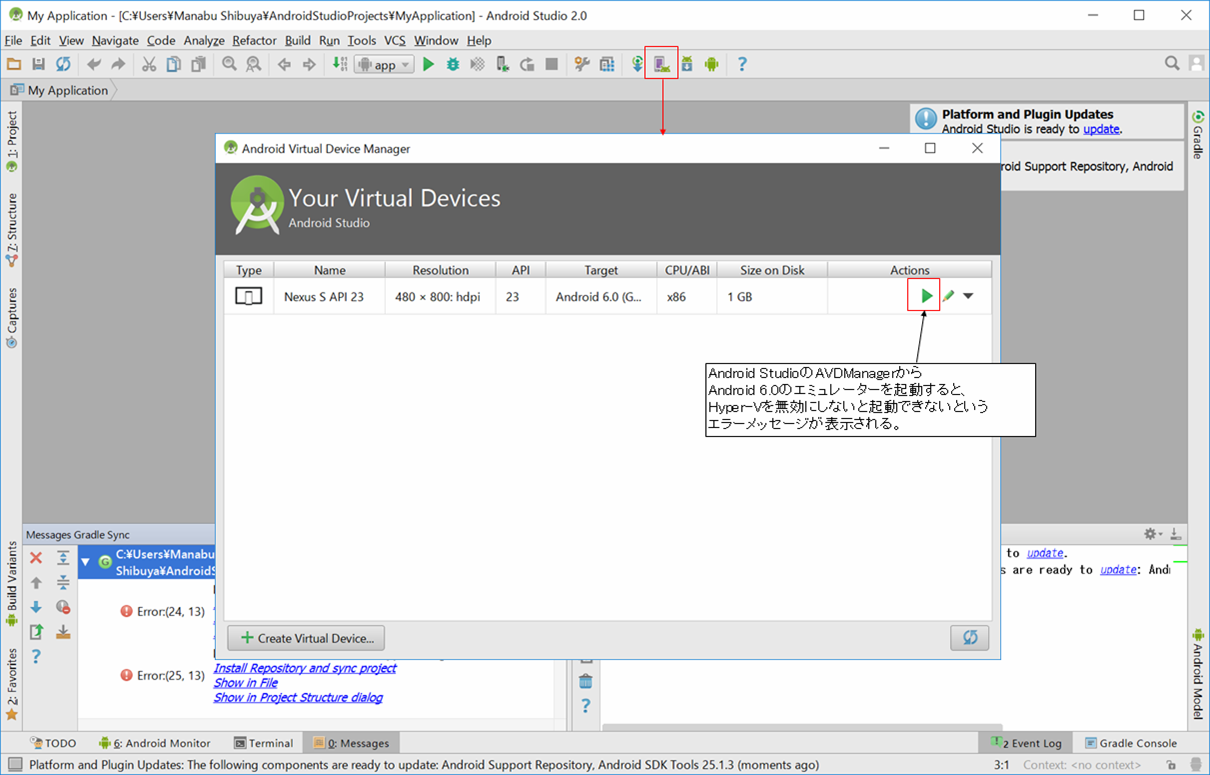Open the 6: Android Monitor tab
The height and width of the screenshot is (775, 1210).
[x=155, y=743]
